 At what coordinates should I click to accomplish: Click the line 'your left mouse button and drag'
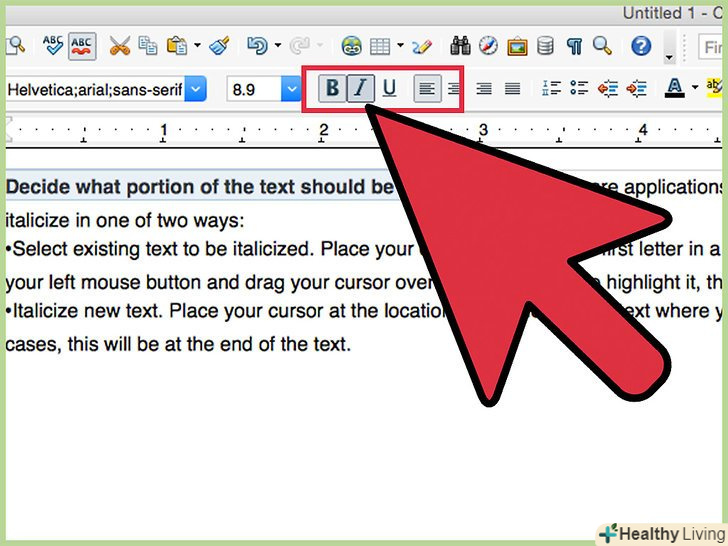point(220,282)
